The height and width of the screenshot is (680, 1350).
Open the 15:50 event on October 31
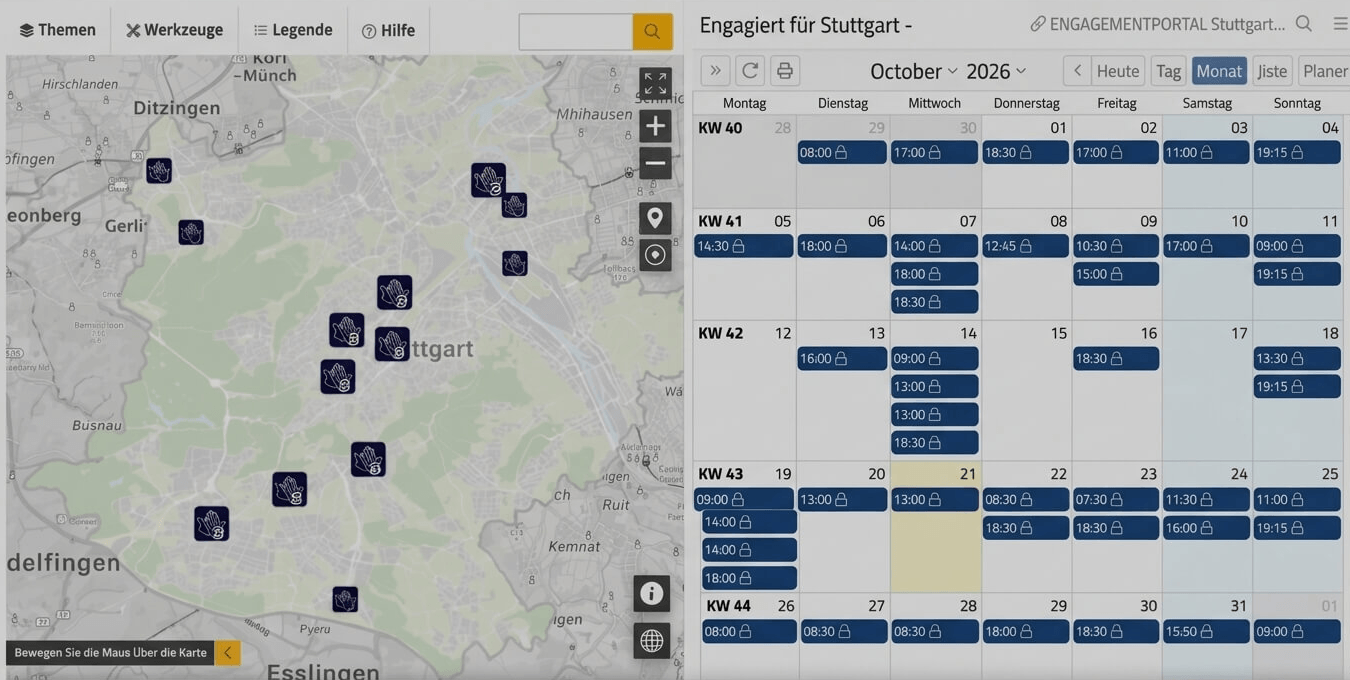click(x=1206, y=631)
